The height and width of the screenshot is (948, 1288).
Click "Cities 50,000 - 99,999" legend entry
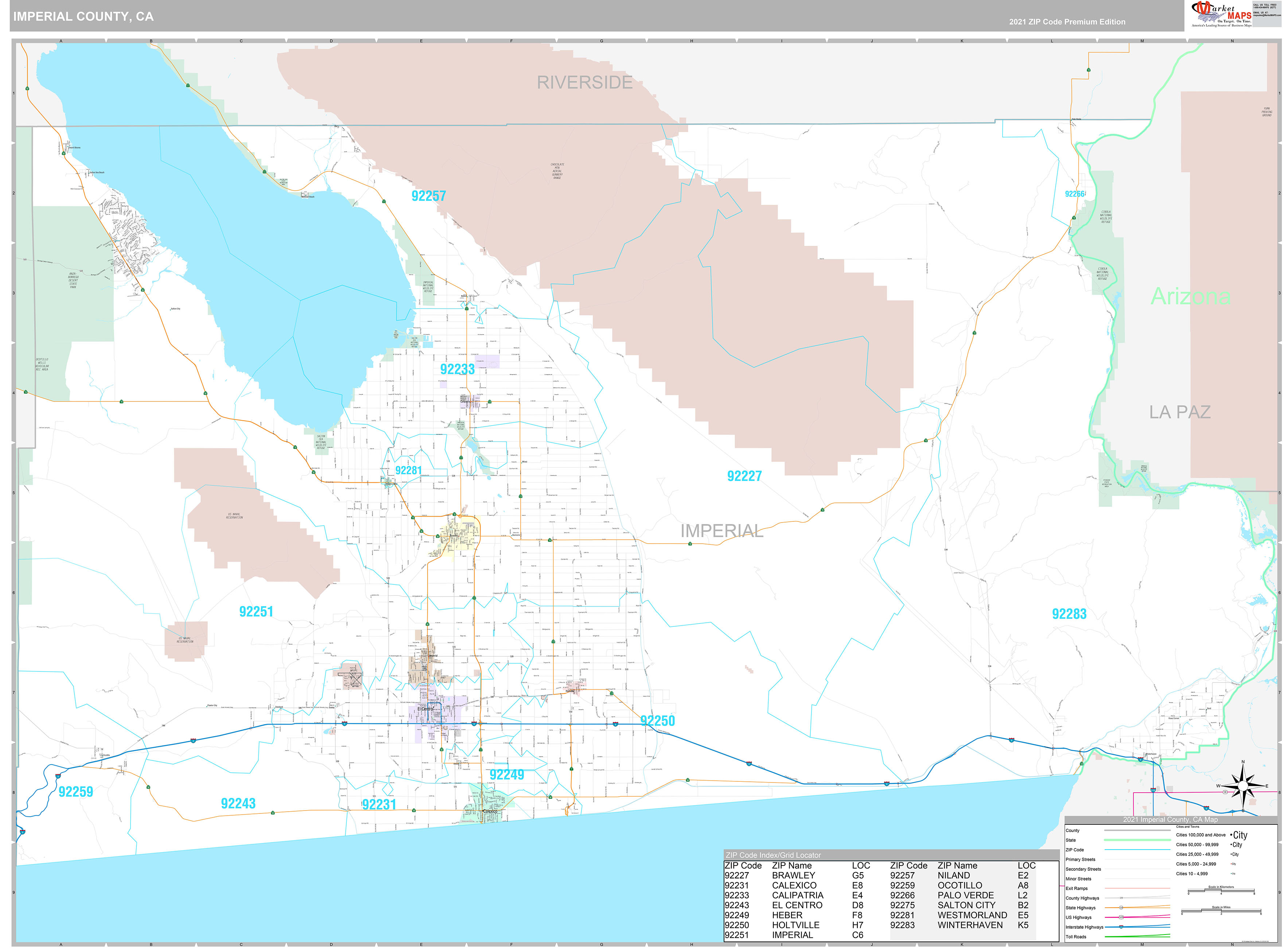tap(1197, 845)
